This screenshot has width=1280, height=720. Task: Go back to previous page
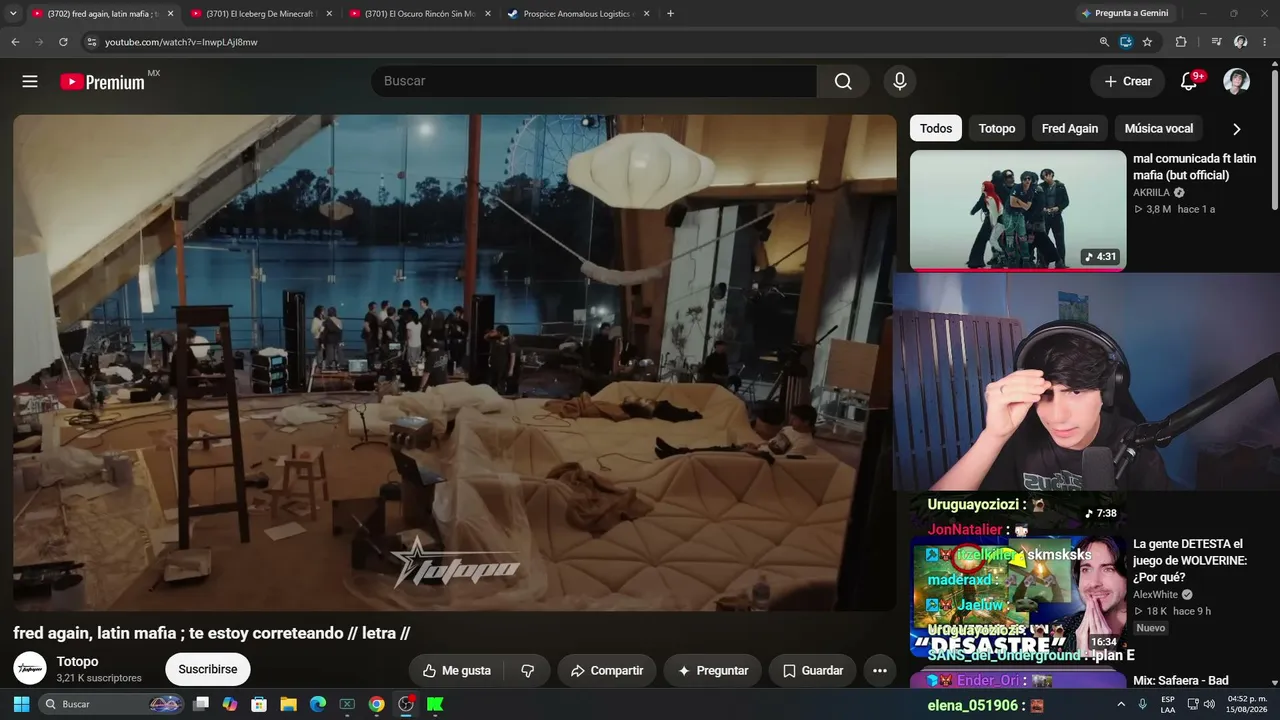click(15, 42)
